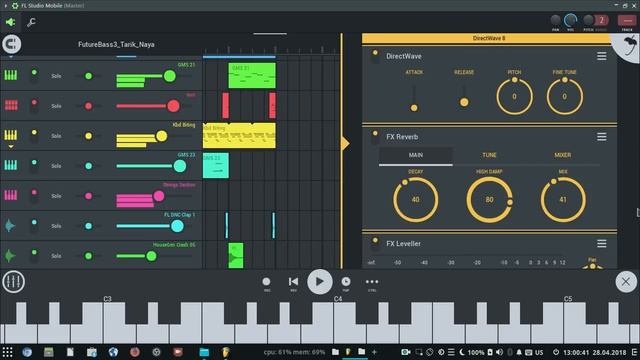Click the GMS 21 pan knob
The height and width of the screenshot is (360, 640).
[89, 76]
